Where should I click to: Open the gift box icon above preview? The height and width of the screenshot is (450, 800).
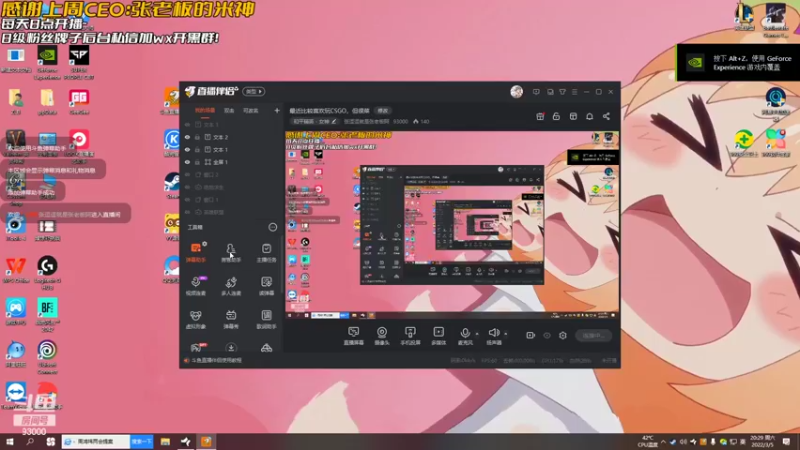click(540, 116)
